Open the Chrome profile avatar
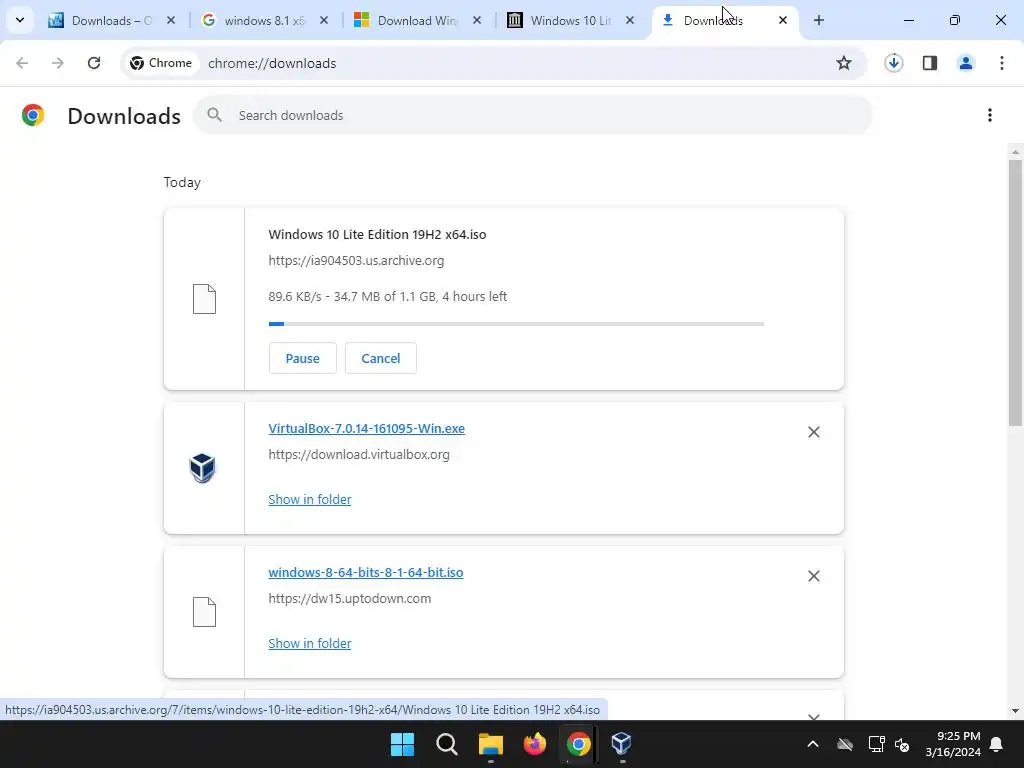The height and width of the screenshot is (768, 1024). (x=966, y=63)
